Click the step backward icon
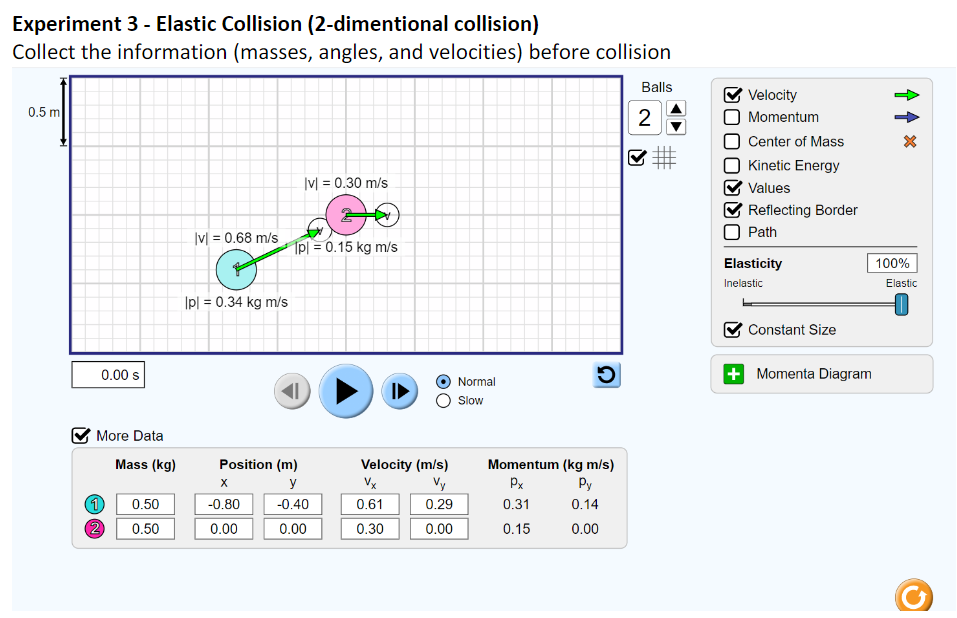 point(292,391)
